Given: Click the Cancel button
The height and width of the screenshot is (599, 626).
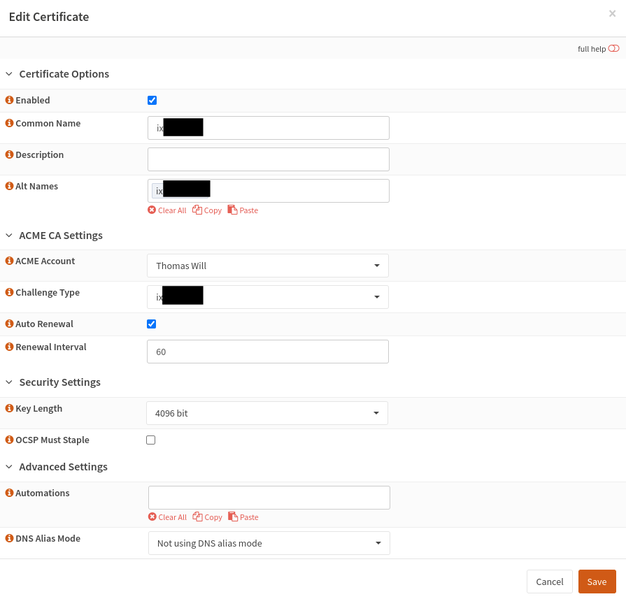Looking at the screenshot, I should 549,582.
